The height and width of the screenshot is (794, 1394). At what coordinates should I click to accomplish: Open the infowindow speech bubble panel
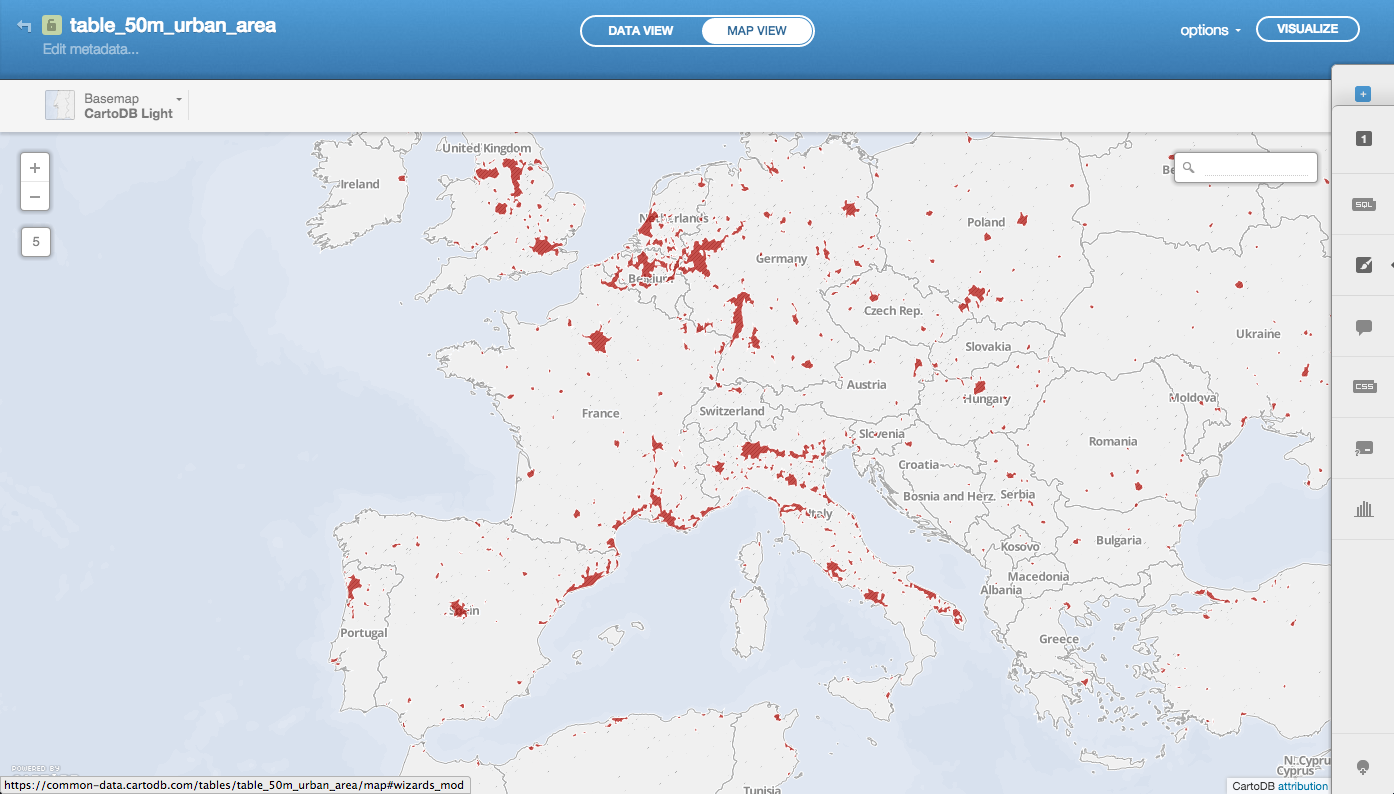1364,327
